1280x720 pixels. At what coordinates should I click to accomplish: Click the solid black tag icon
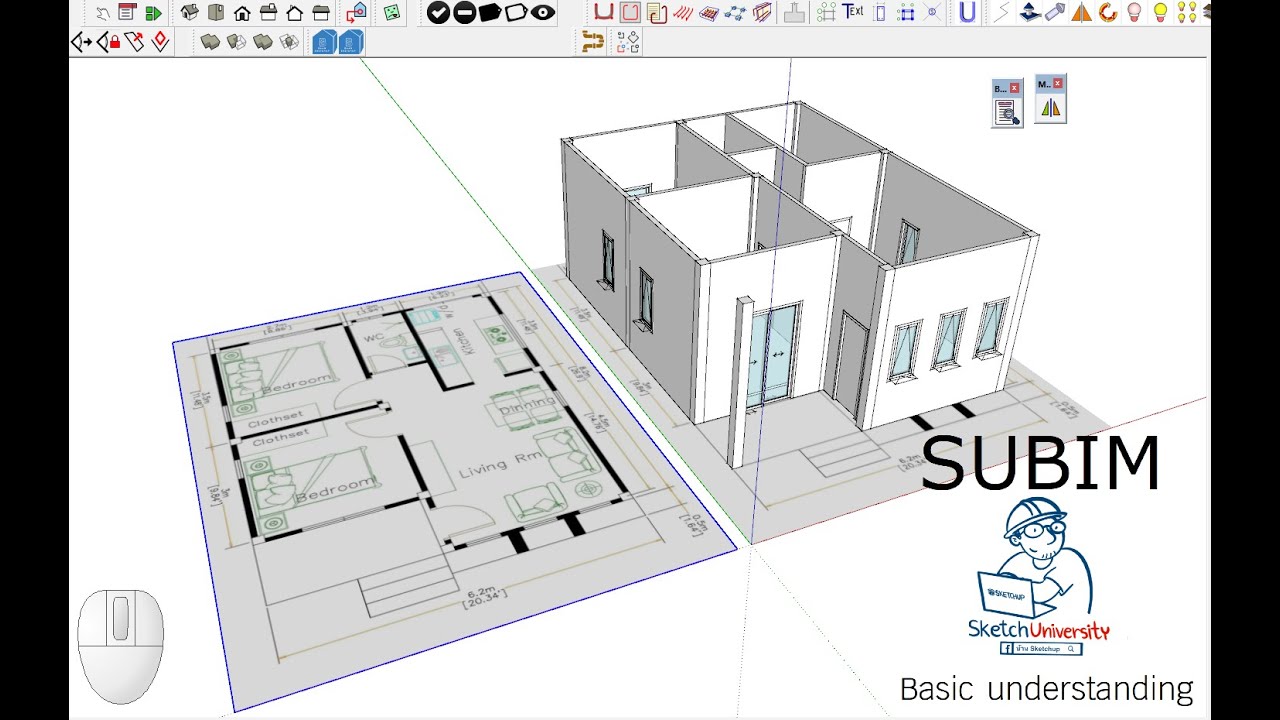(x=490, y=13)
